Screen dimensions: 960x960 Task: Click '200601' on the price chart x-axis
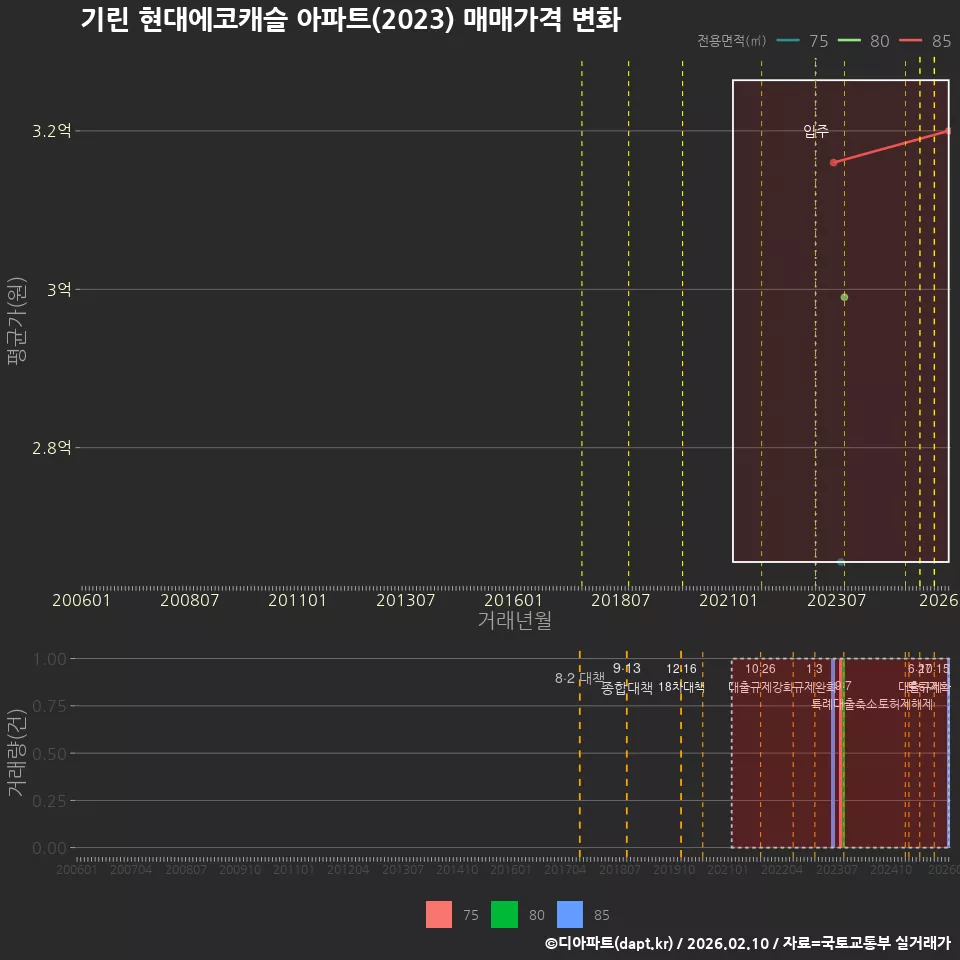81,600
